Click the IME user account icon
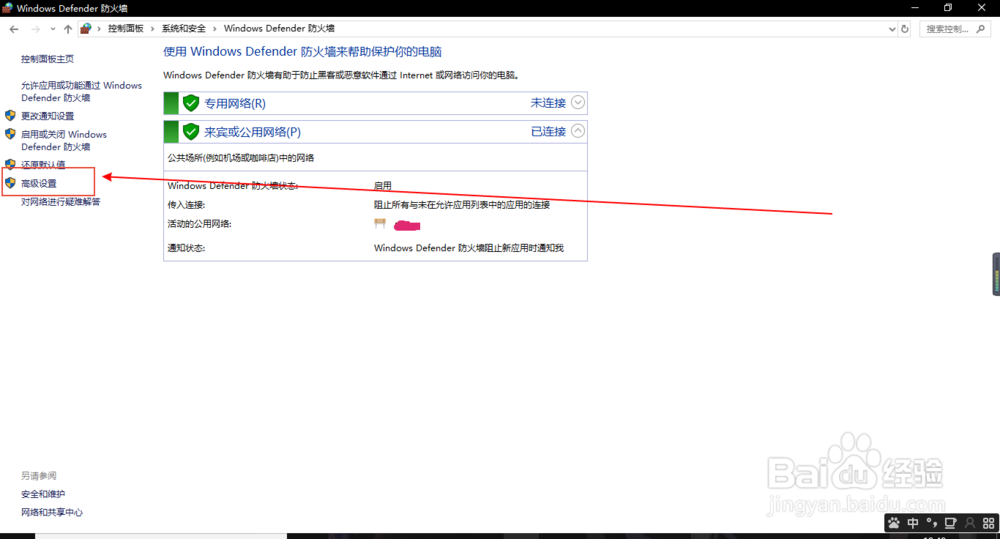The width and height of the screenshot is (1000, 539). (970, 524)
